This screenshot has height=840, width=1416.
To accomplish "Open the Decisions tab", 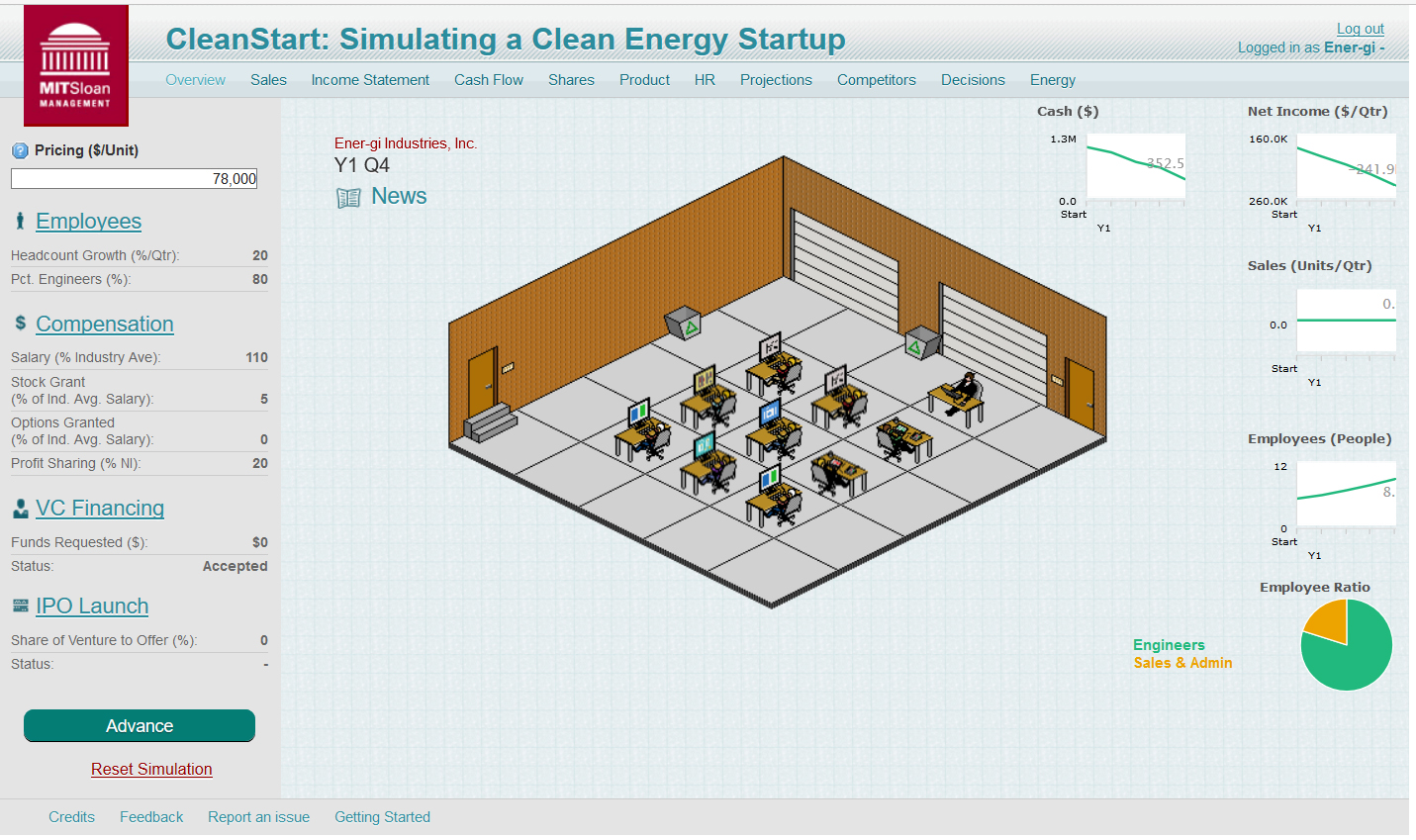I will [x=972, y=80].
